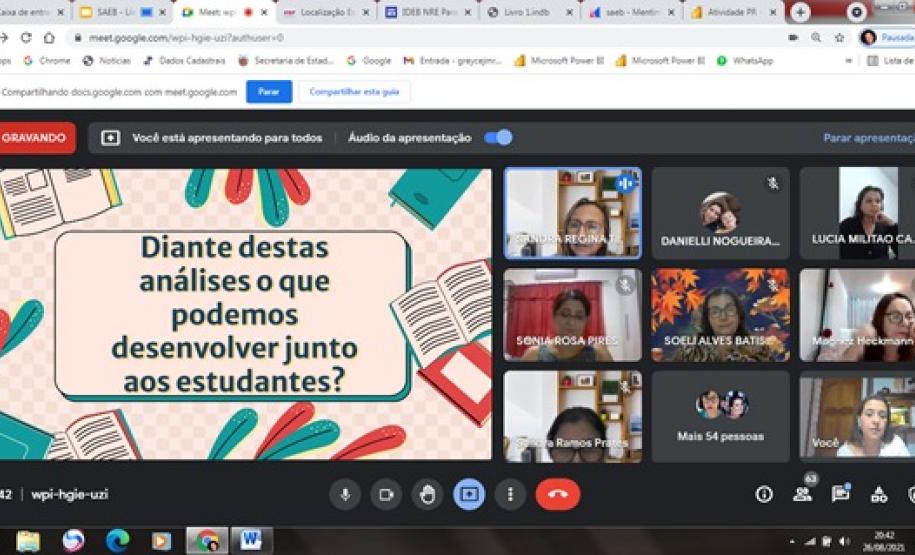Expand the Mais 54 pessoas tile

click(x=720, y=416)
